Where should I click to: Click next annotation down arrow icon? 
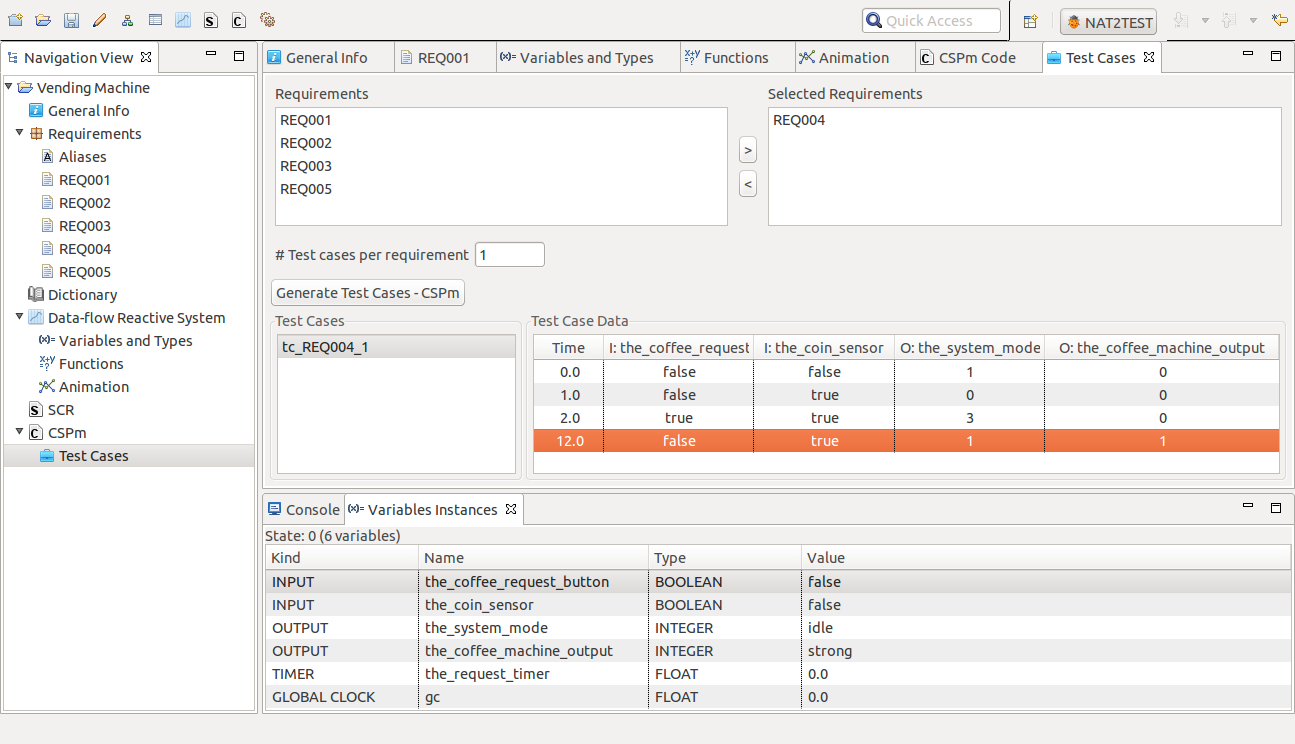click(x=1180, y=20)
